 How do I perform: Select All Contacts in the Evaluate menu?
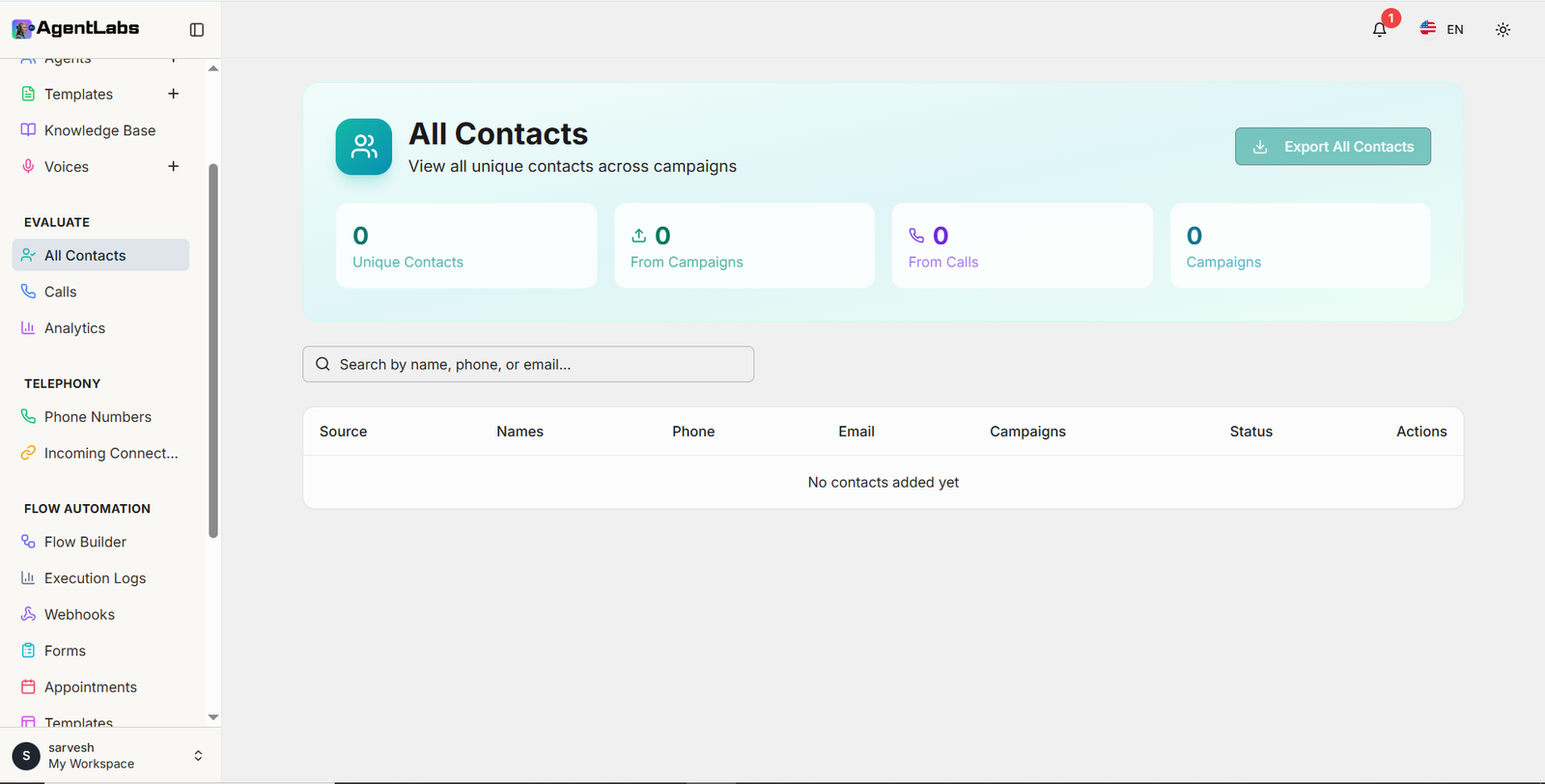[x=85, y=255]
